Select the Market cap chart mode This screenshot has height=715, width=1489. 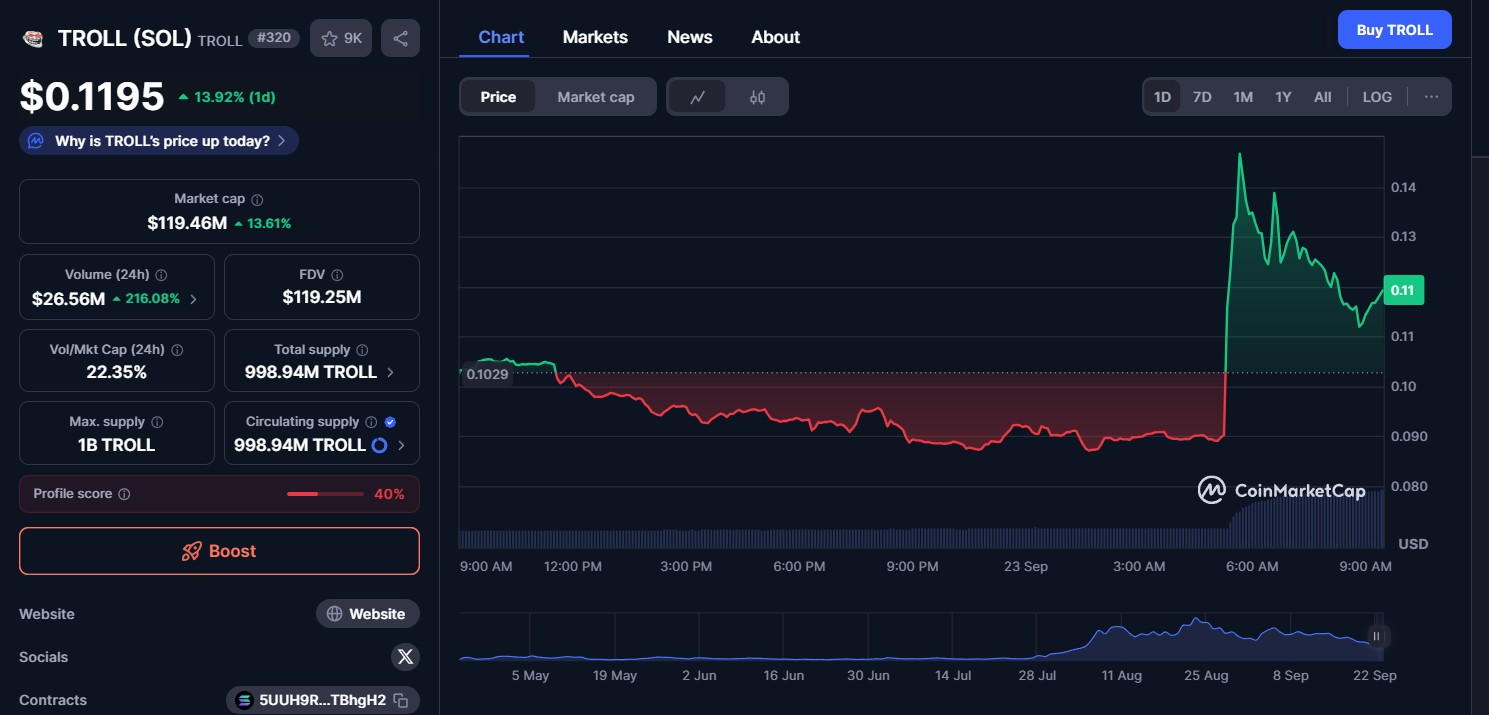[596, 97]
